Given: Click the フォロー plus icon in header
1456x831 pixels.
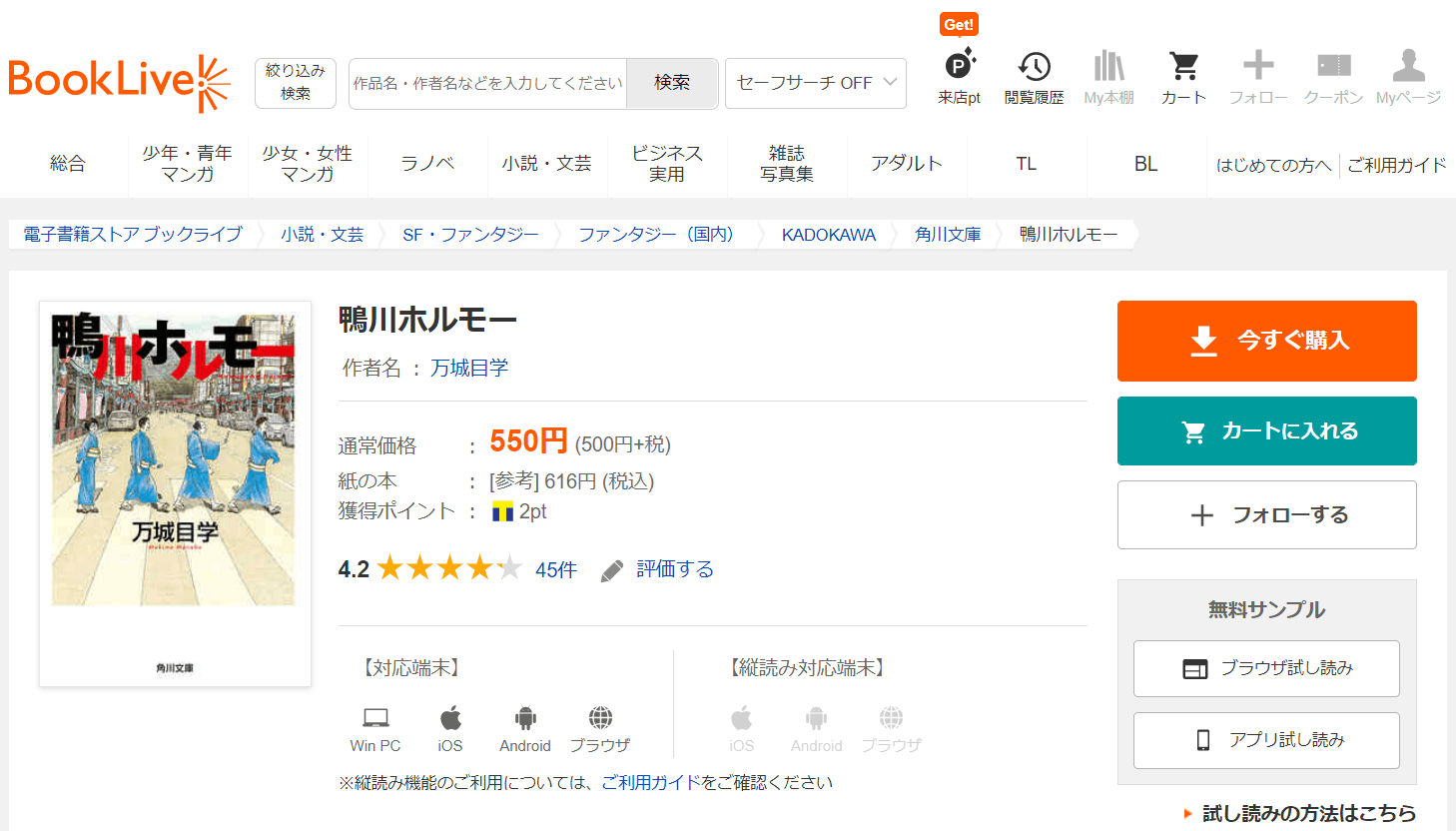Looking at the screenshot, I should (1258, 66).
